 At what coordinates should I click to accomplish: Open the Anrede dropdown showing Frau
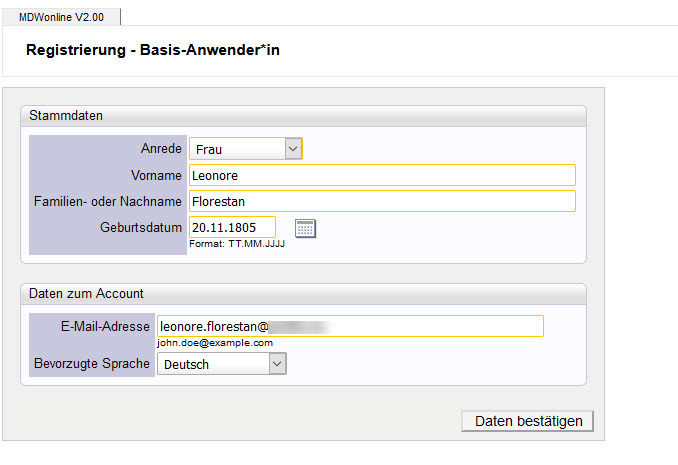tap(245, 149)
